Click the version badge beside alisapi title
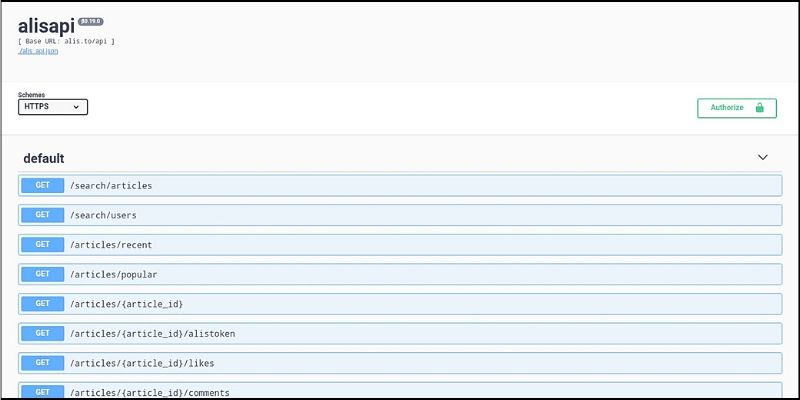 pyautogui.click(x=90, y=21)
